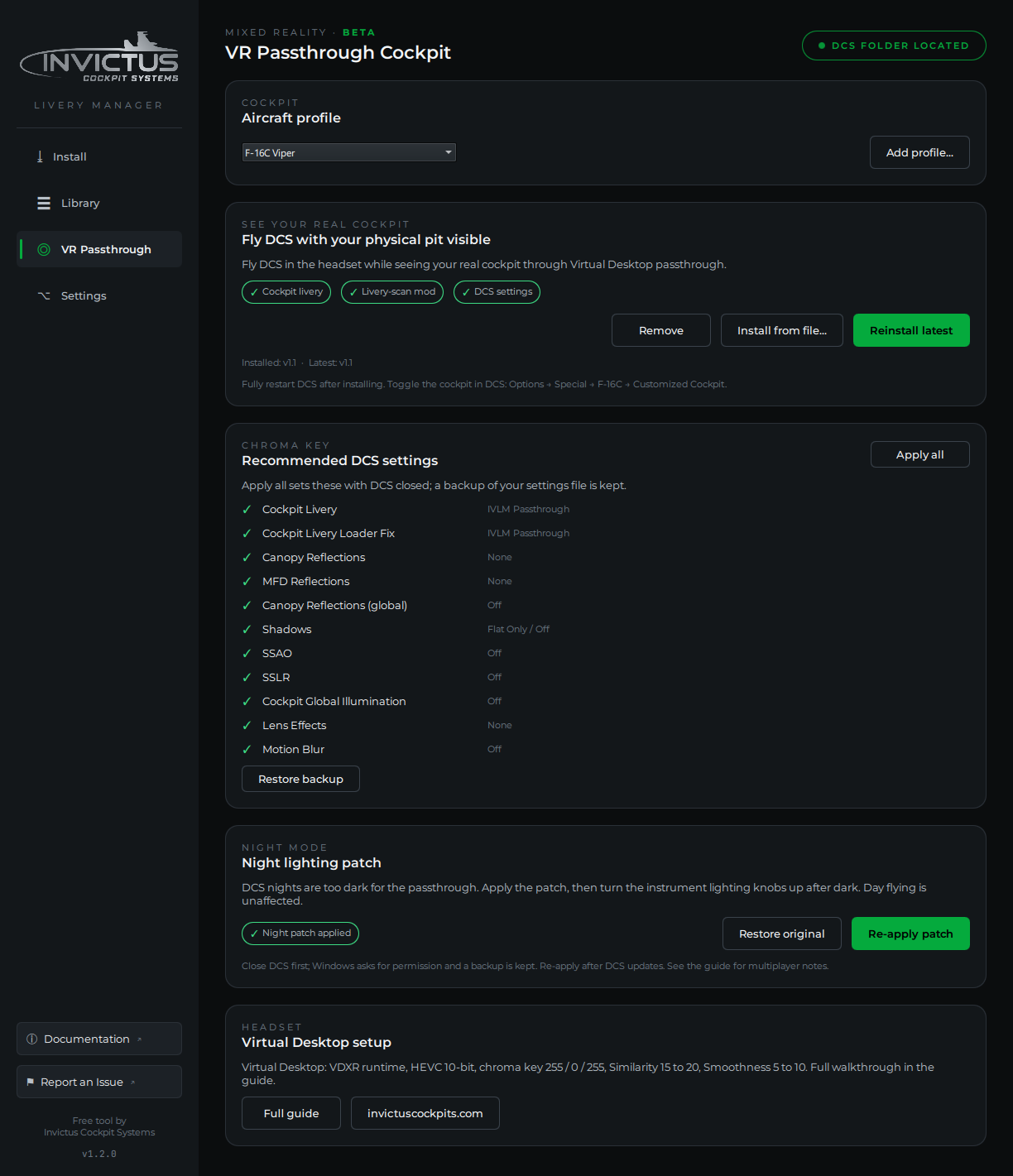This screenshot has width=1013, height=1176.
Task: Click the Re-apply patch button
Action: pyautogui.click(x=910, y=934)
